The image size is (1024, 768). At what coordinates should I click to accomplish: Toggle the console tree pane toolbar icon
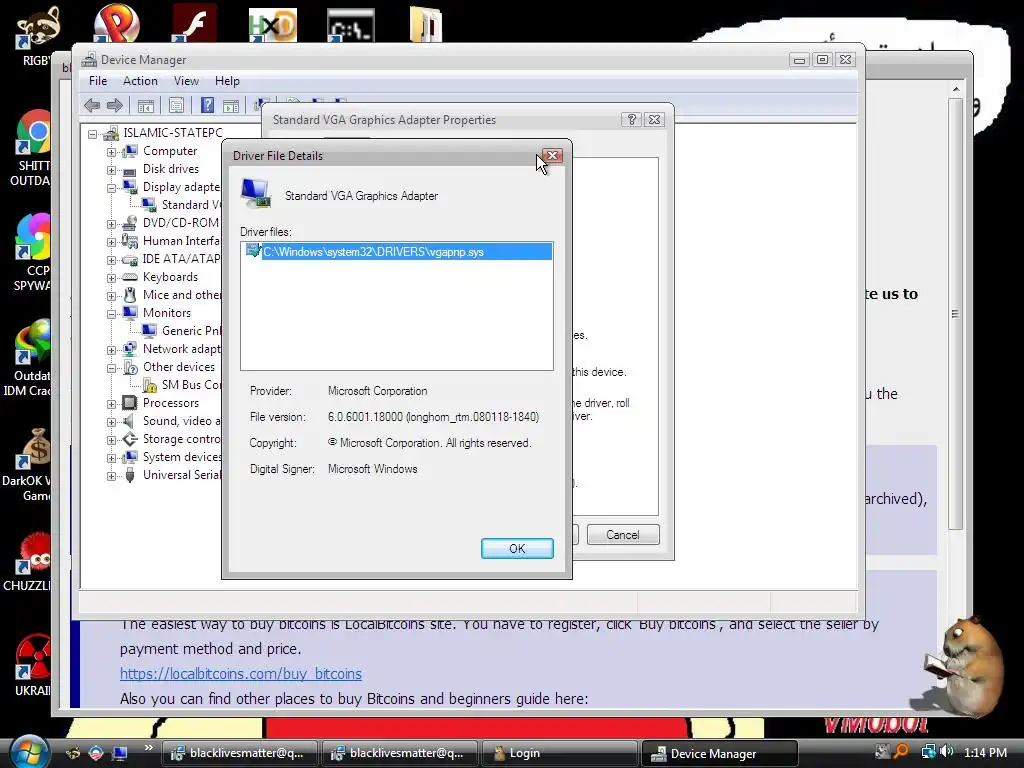click(146, 105)
